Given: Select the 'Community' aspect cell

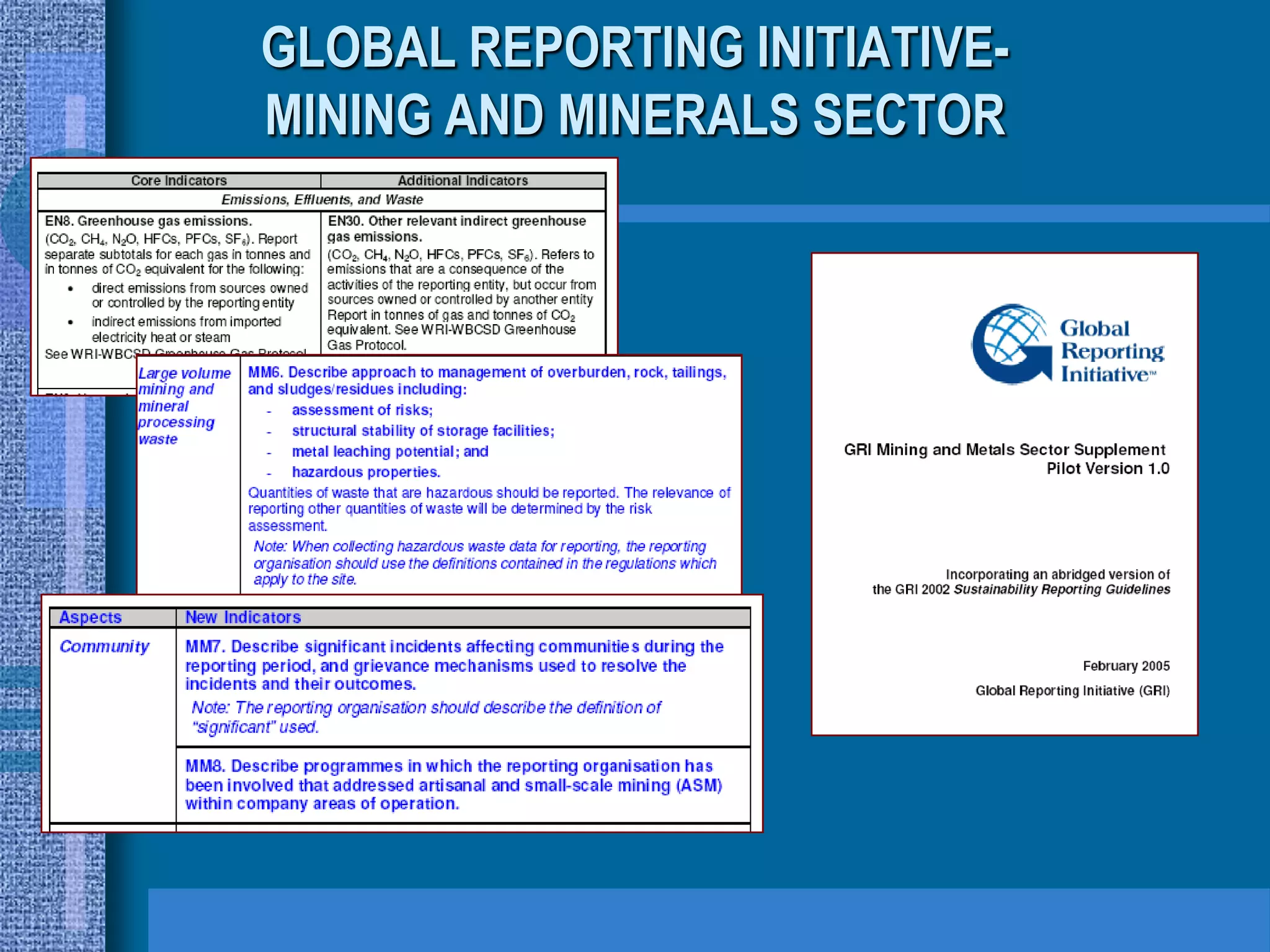Looking at the screenshot, I should tap(104, 646).
